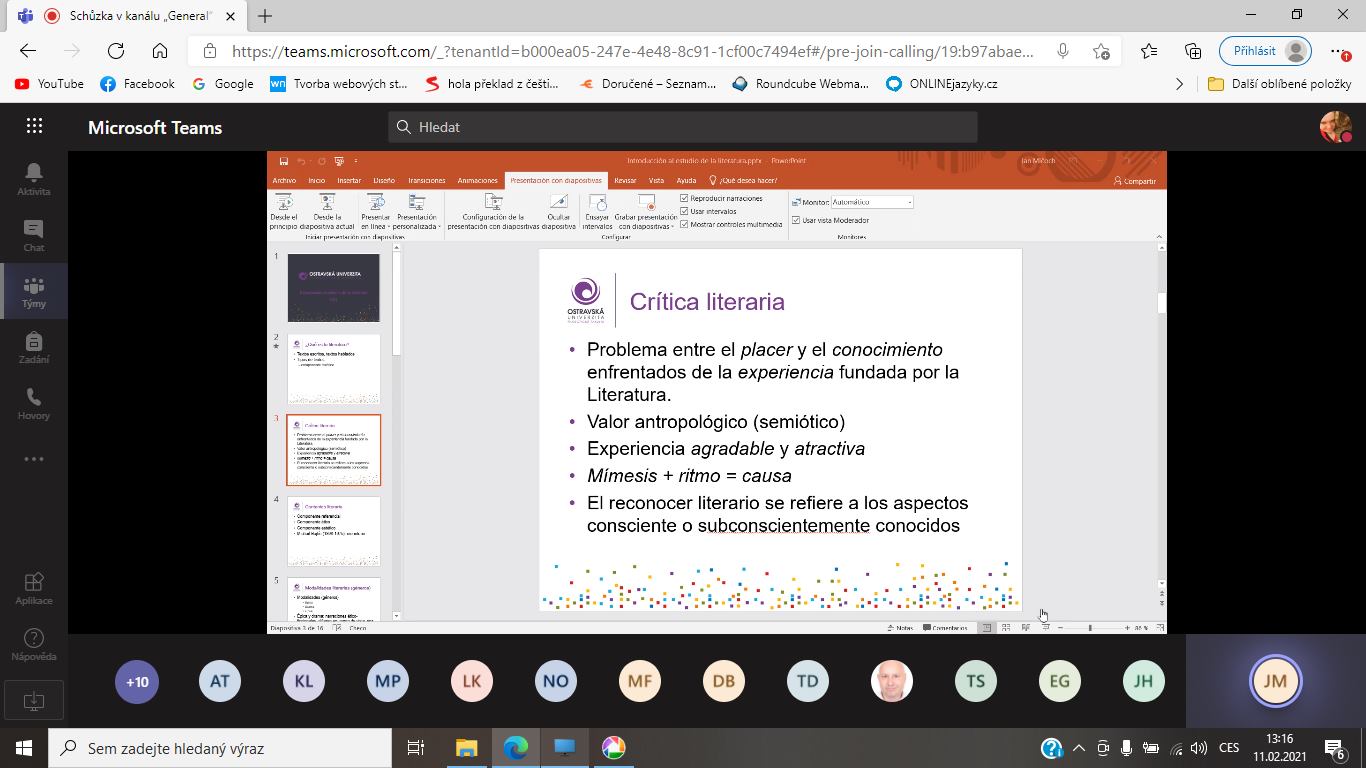Open the Teams app launcher grid

coord(34,126)
